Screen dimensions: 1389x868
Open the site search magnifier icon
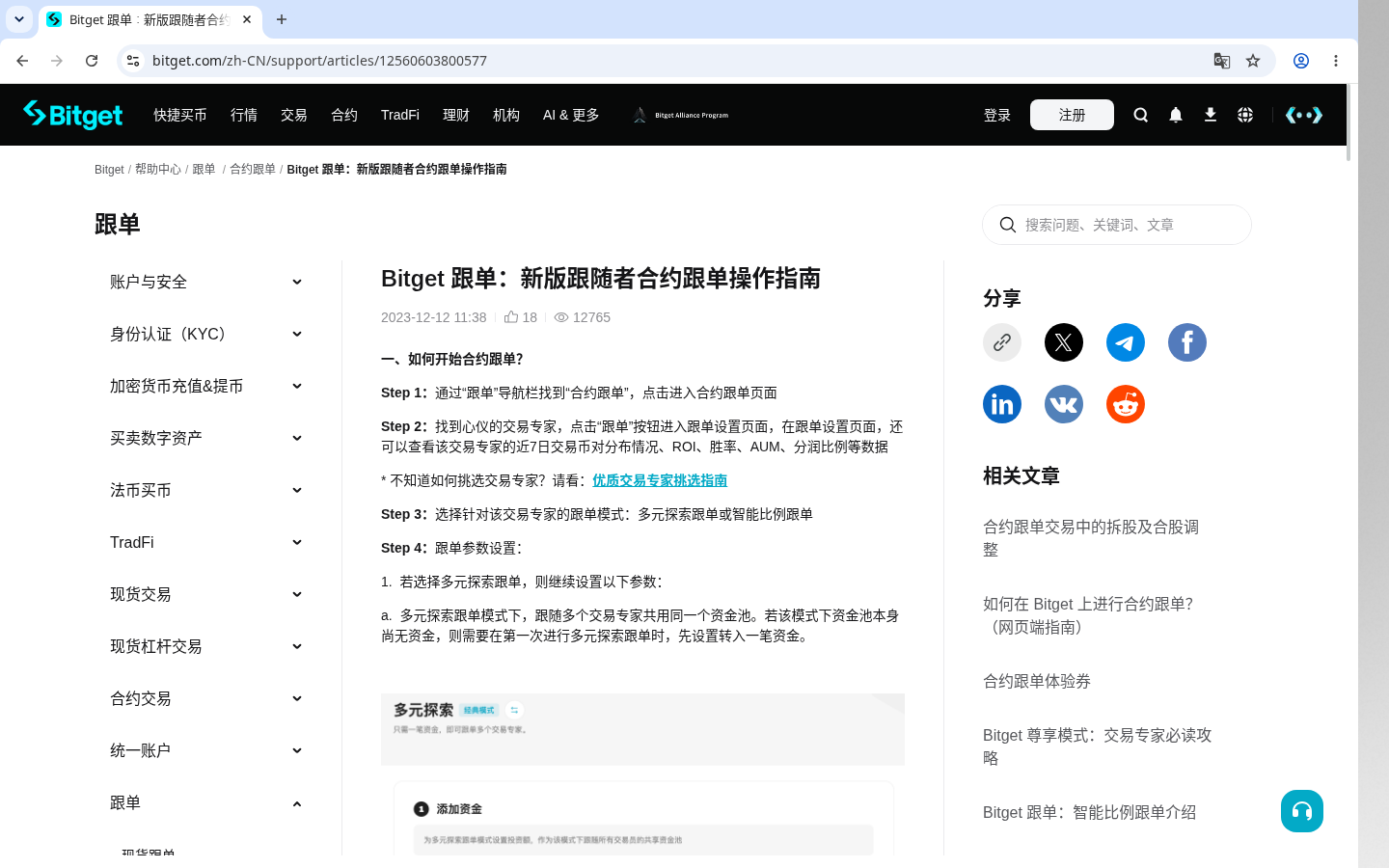tap(1140, 115)
